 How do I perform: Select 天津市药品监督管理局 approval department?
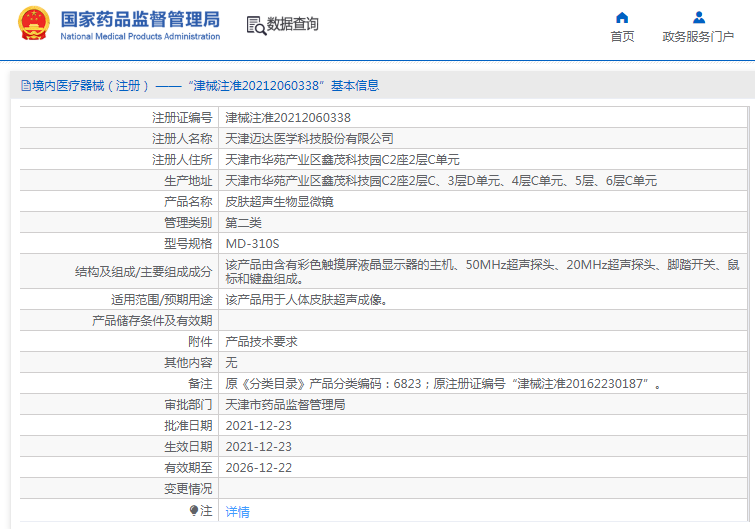click(285, 405)
